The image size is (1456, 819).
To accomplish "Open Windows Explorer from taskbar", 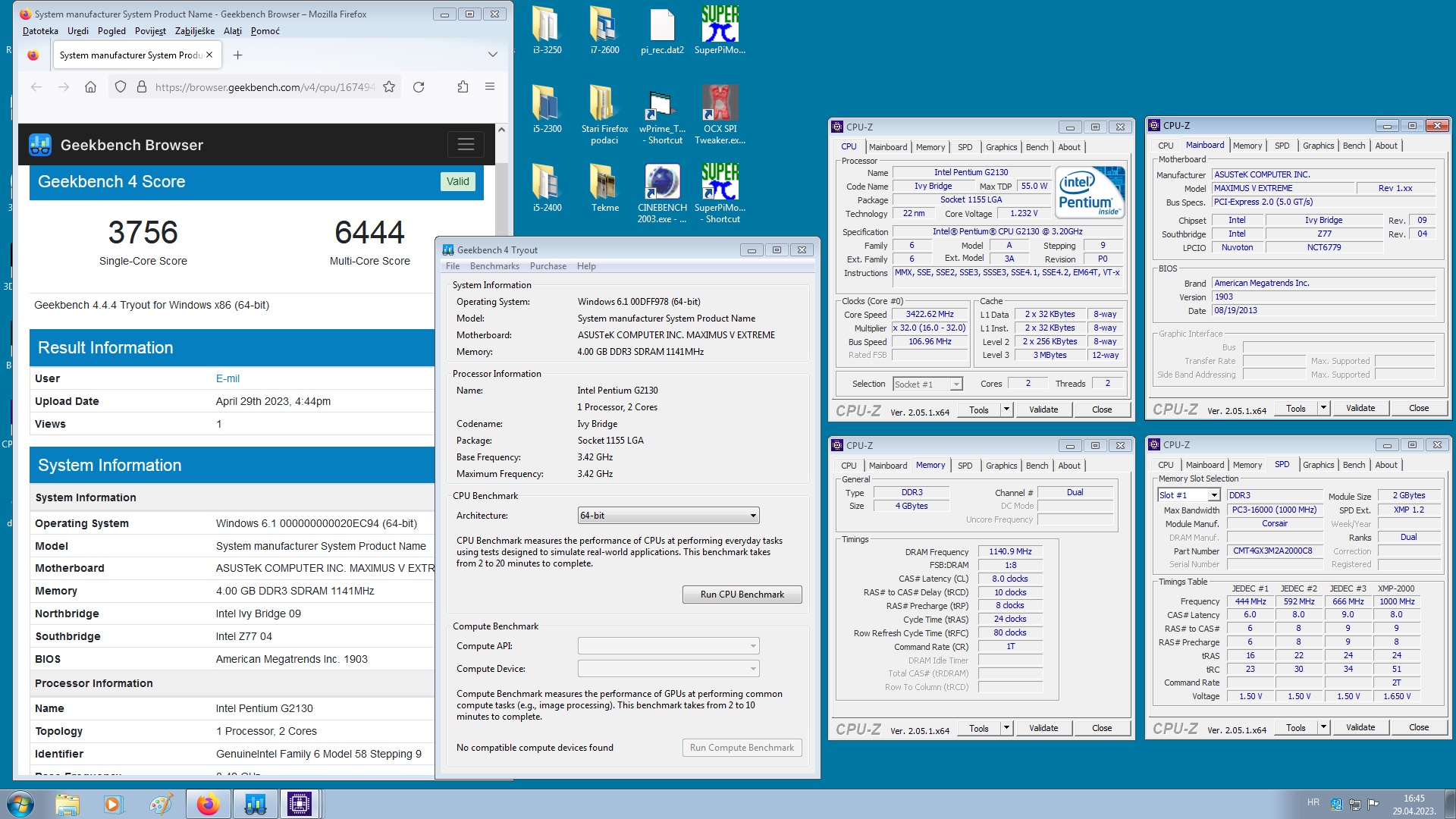I will [x=67, y=804].
